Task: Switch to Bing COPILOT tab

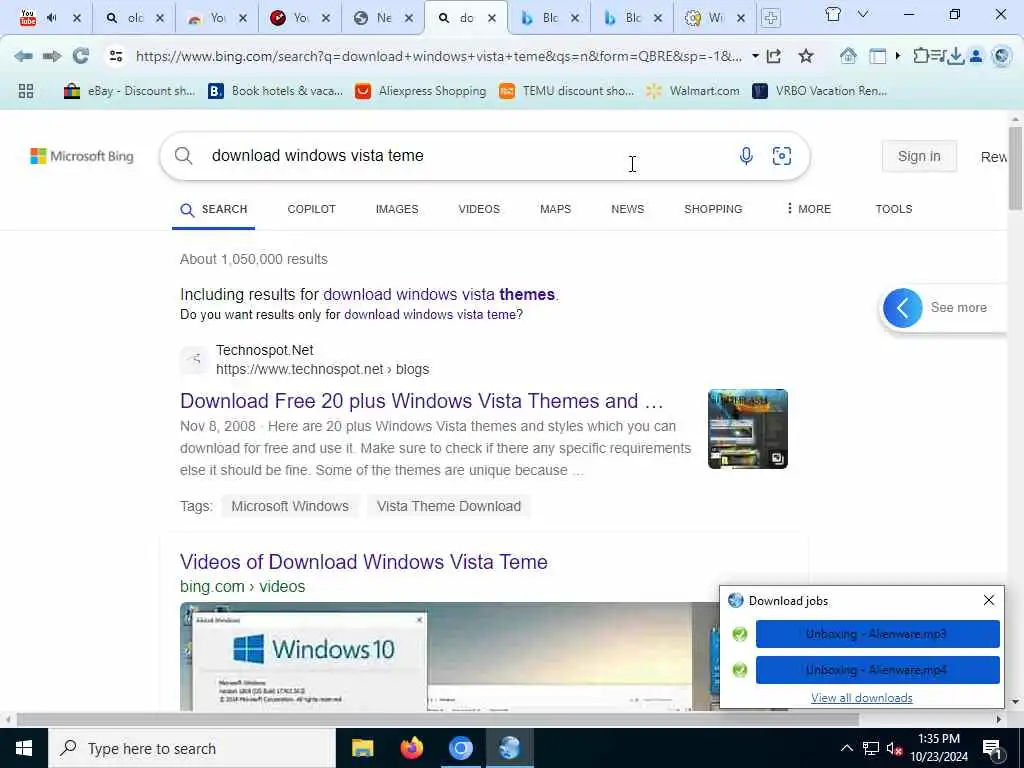Action: click(312, 209)
